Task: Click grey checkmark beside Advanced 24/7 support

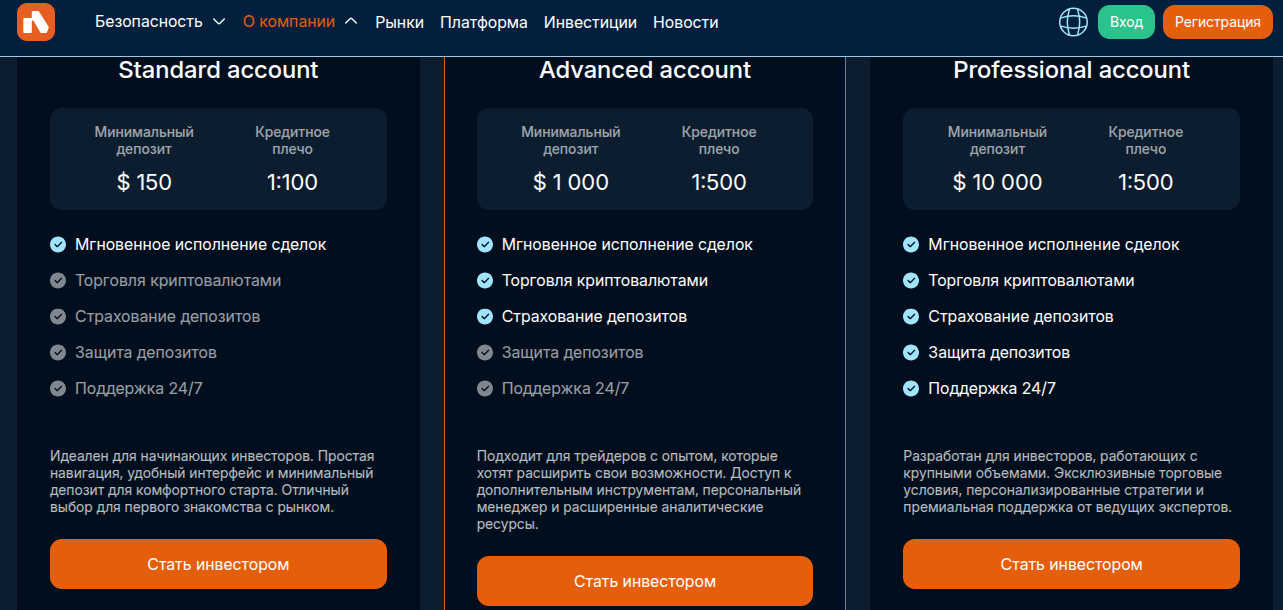Action: pyautogui.click(x=485, y=389)
